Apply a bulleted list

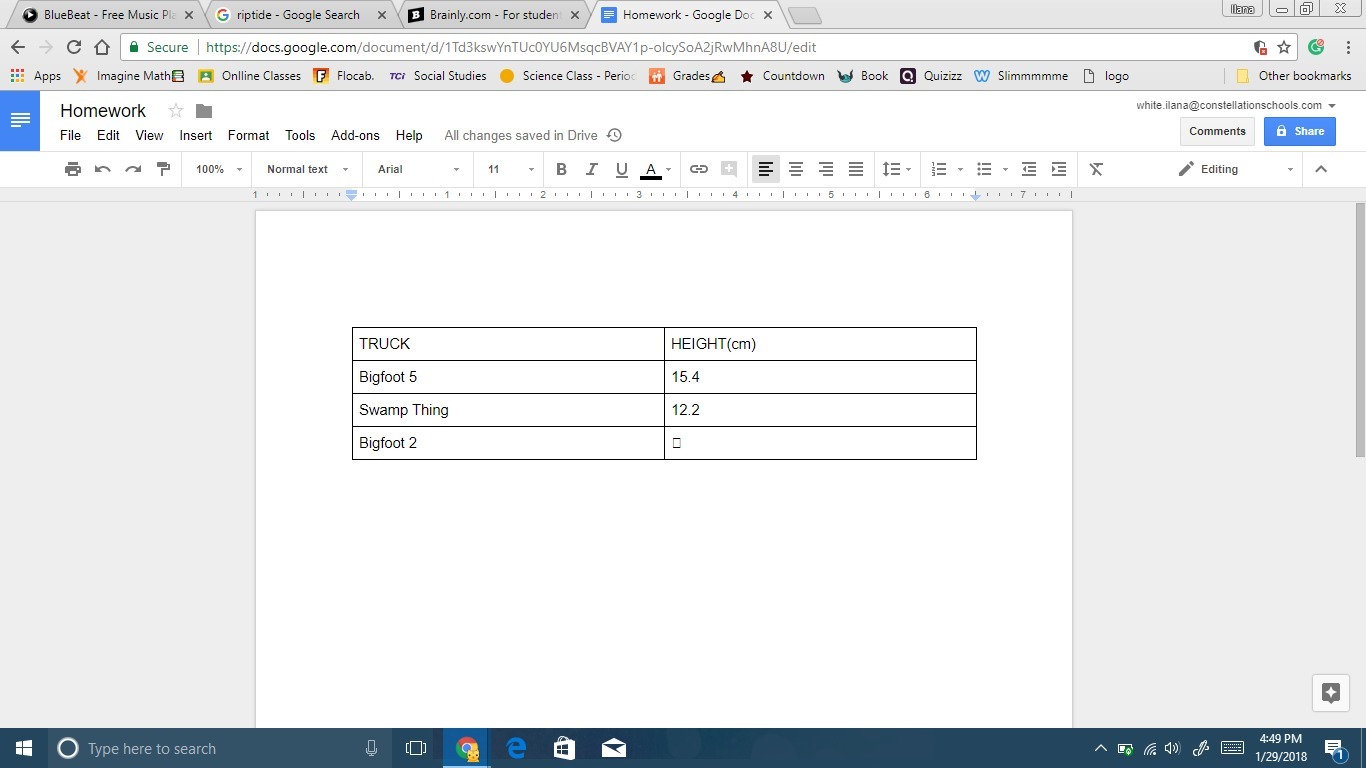(x=984, y=169)
